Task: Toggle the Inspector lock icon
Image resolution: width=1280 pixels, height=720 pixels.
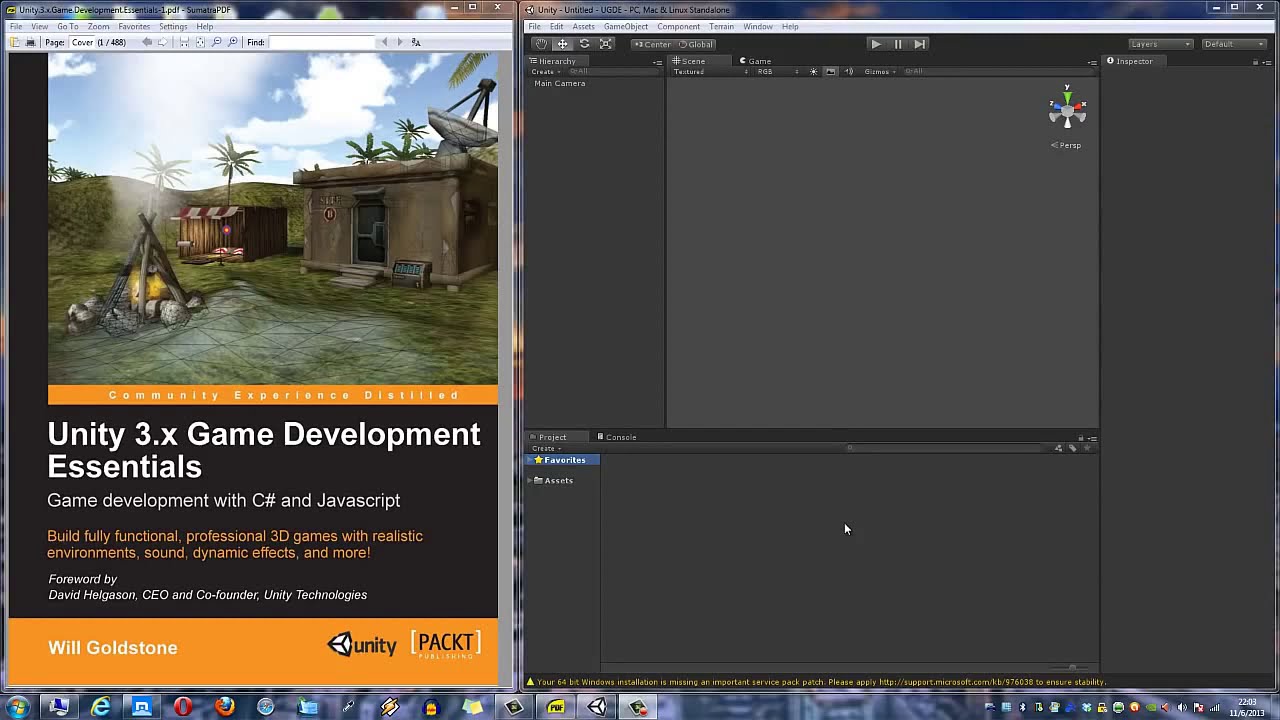Action: point(1256,62)
